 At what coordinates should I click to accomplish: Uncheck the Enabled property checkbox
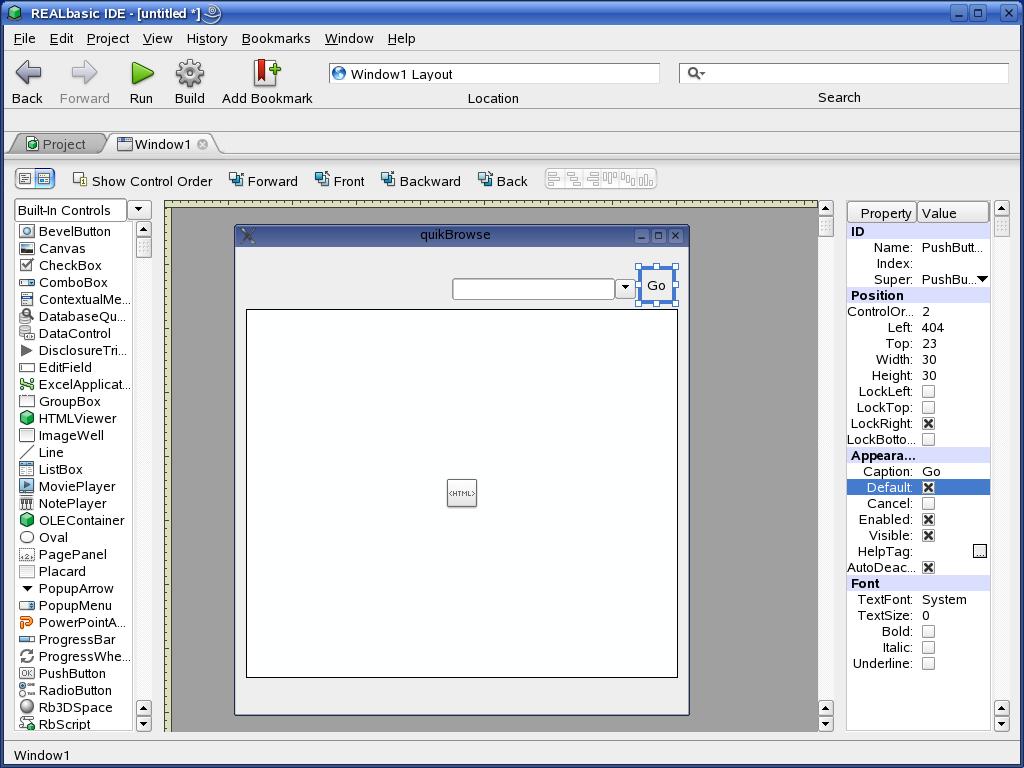point(928,519)
